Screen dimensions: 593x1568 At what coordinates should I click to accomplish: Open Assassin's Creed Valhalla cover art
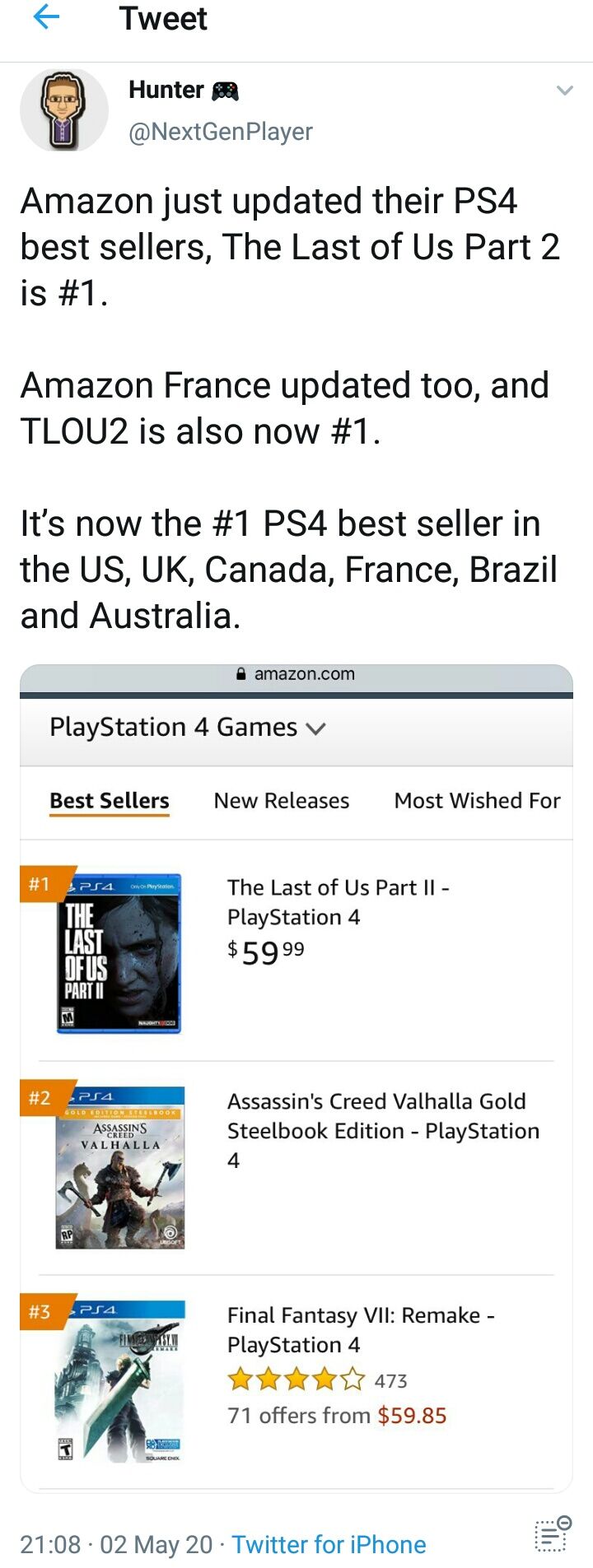[x=120, y=1167]
